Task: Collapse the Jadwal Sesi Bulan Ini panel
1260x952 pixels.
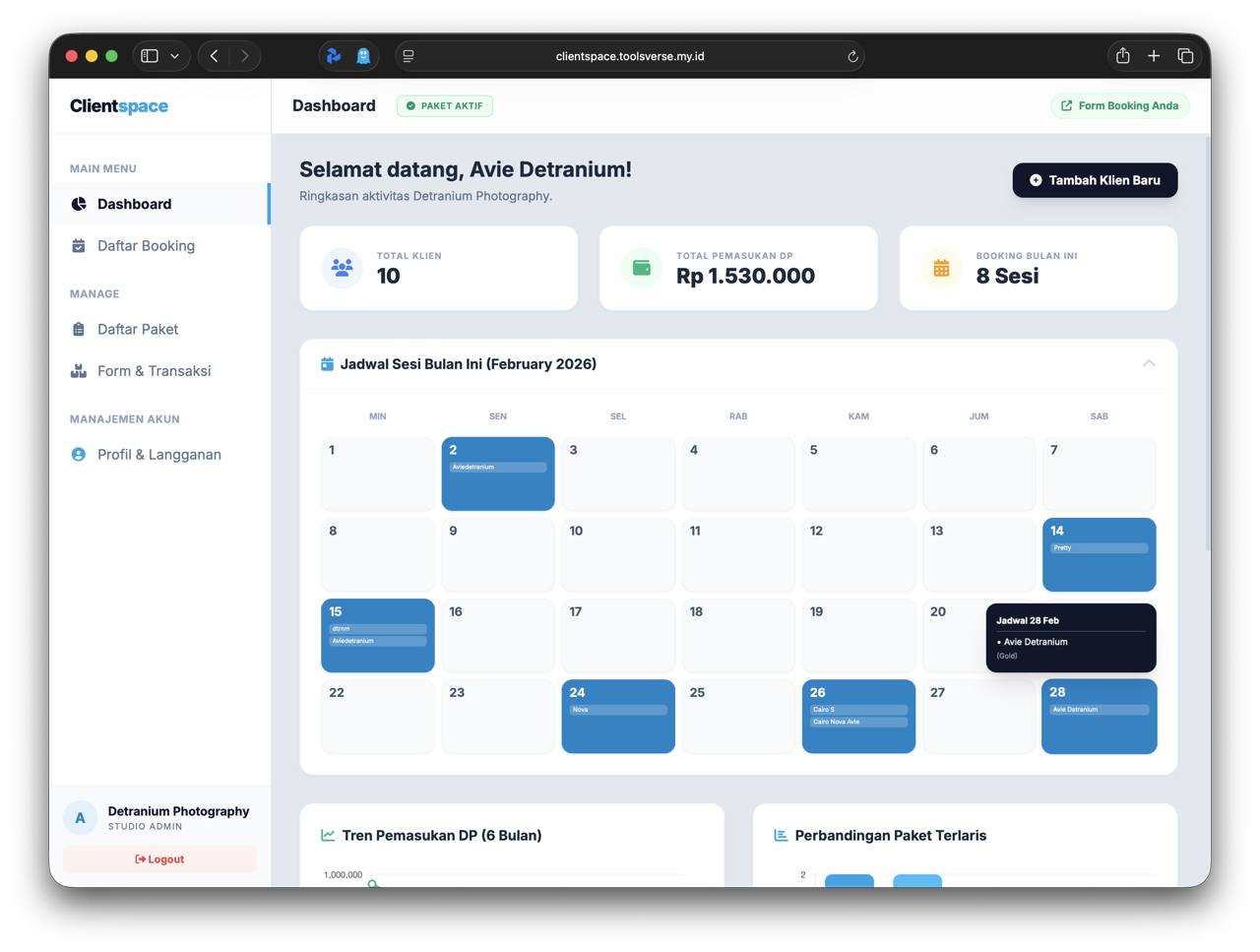Action: pos(1149,364)
